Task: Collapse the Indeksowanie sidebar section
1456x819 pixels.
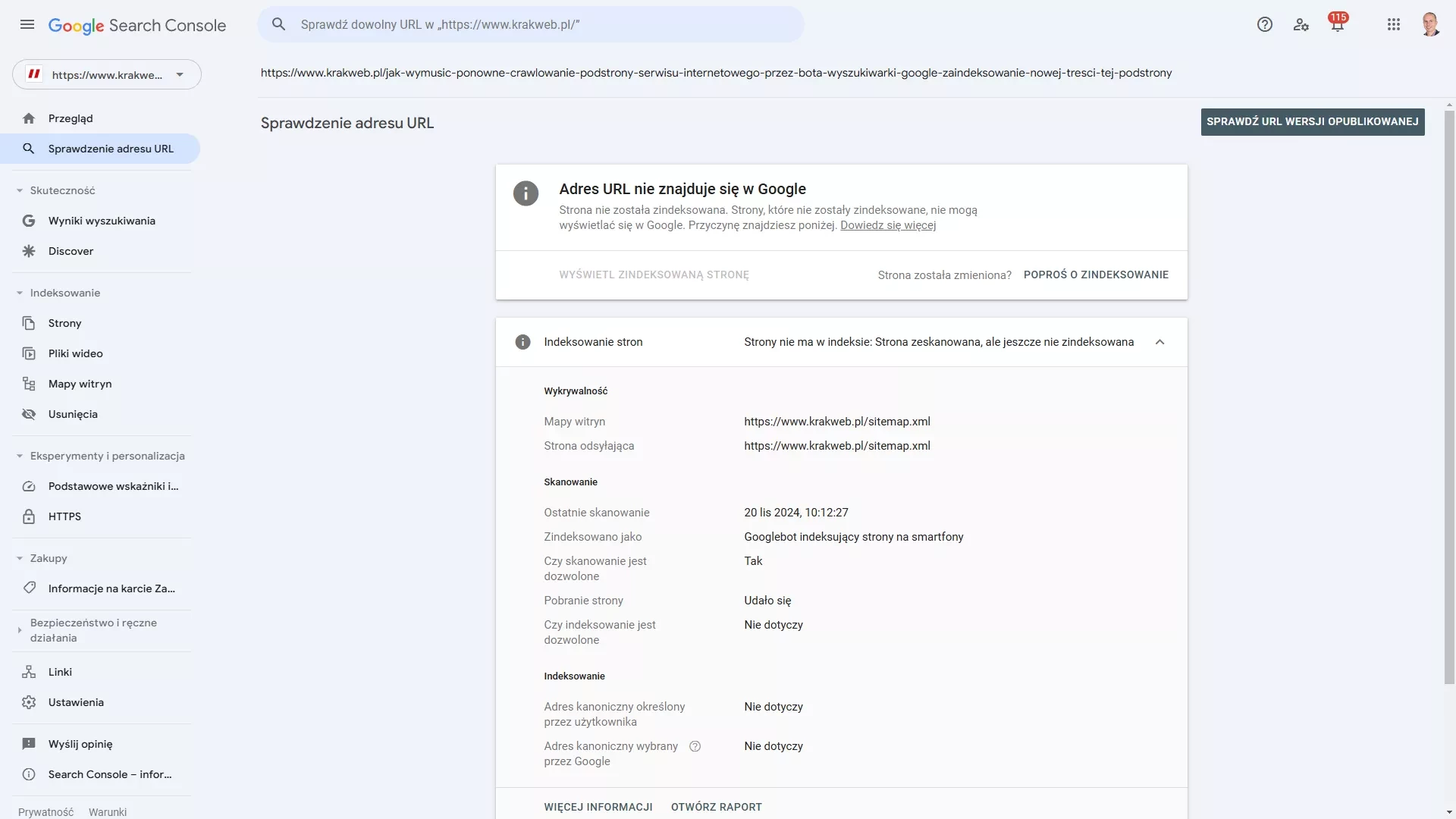Action: point(20,293)
